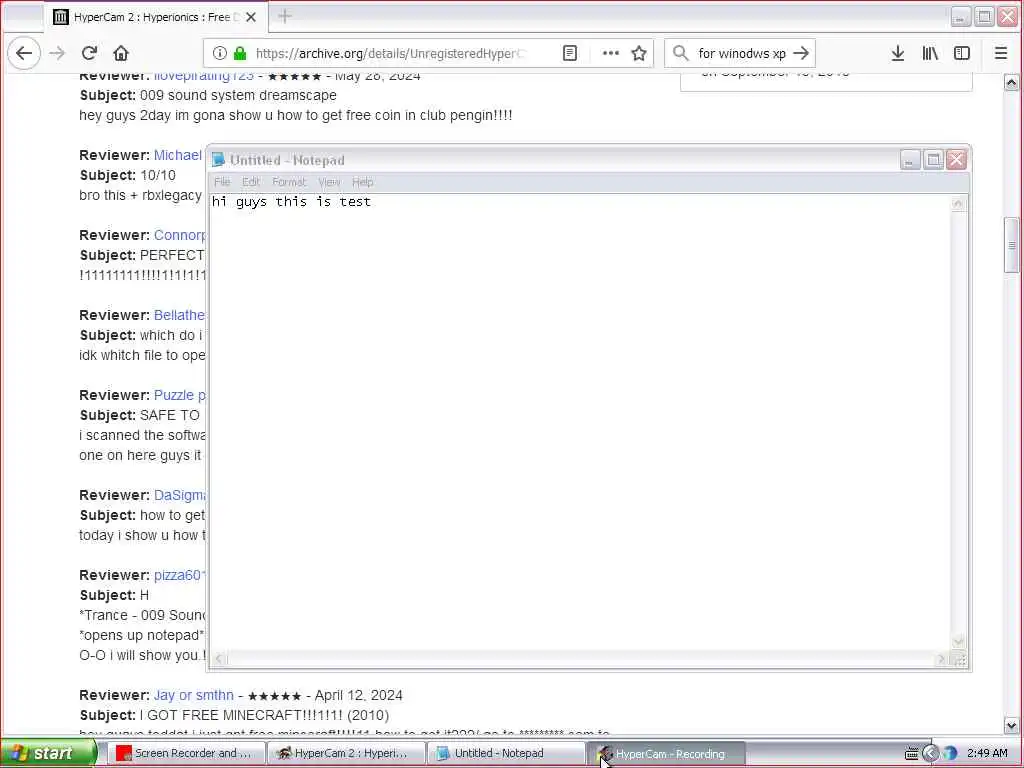Toggle reader view icon in address bar
Screen dimensions: 1024x768
[569, 54]
